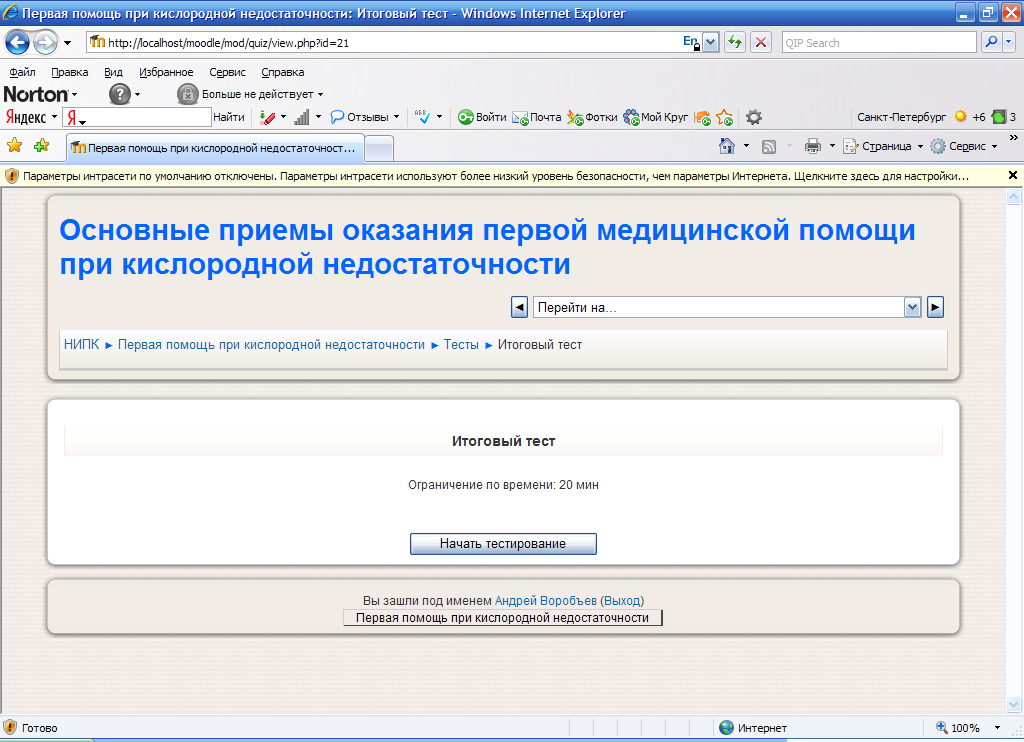Open the 'Перейти на...' dropdown
This screenshot has width=1024, height=742.
pyautogui.click(x=727, y=307)
